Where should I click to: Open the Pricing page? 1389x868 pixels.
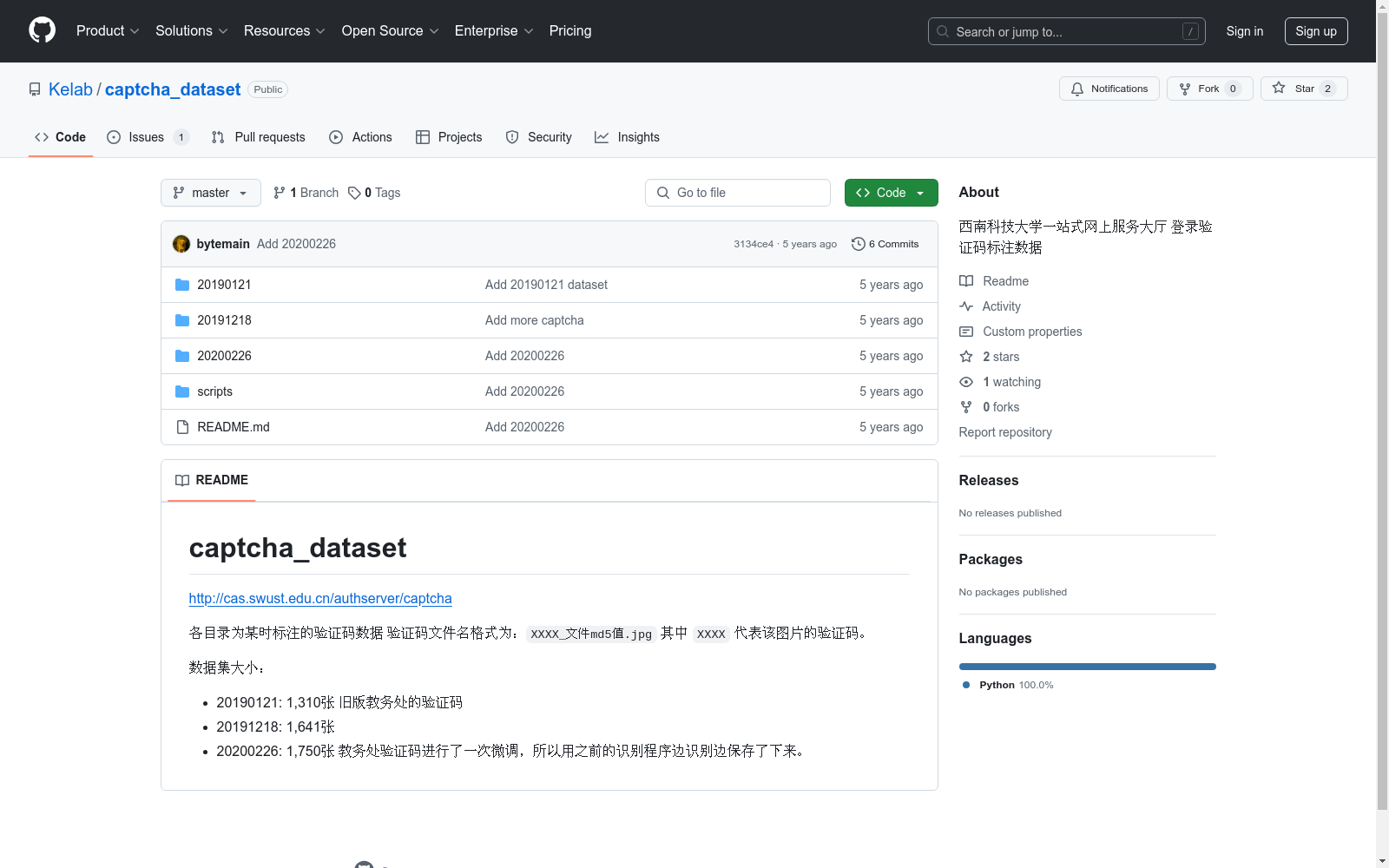coord(570,30)
